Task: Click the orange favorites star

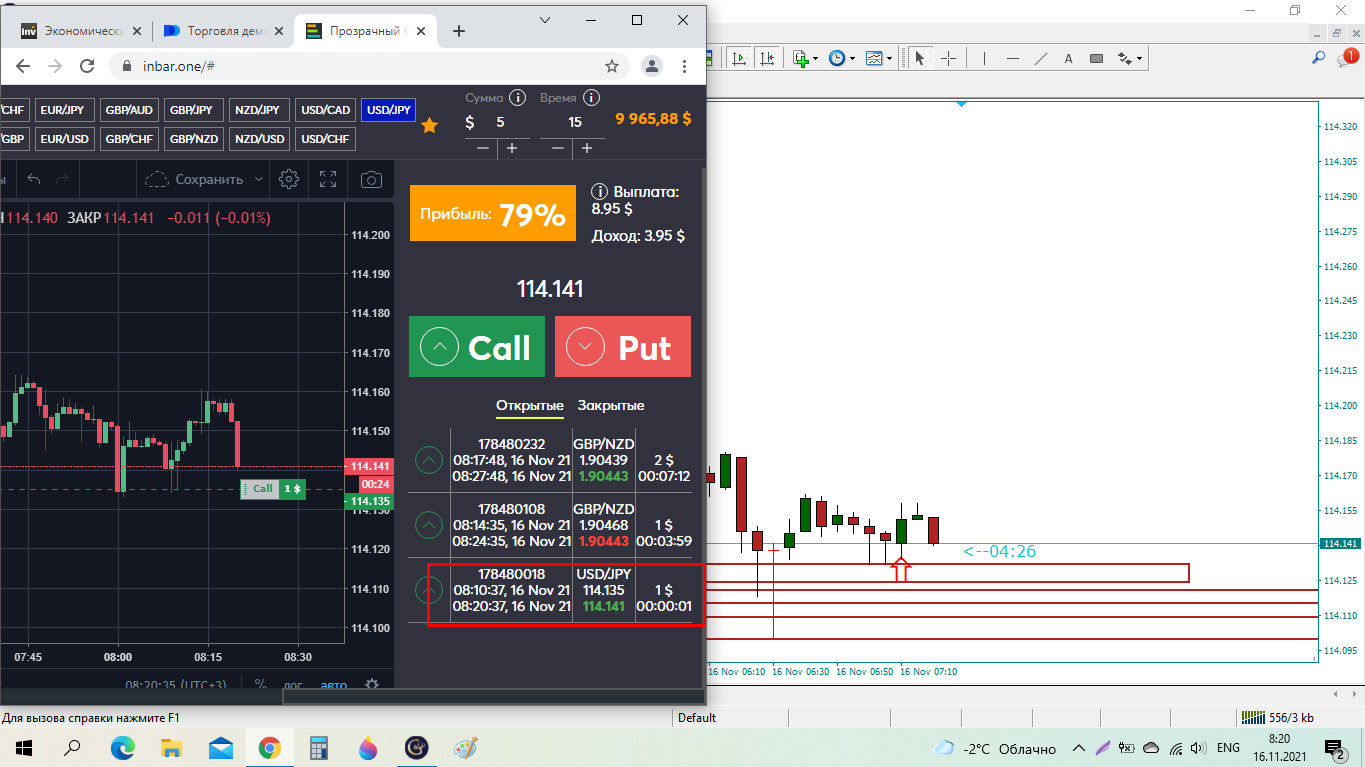Action: 429,125
